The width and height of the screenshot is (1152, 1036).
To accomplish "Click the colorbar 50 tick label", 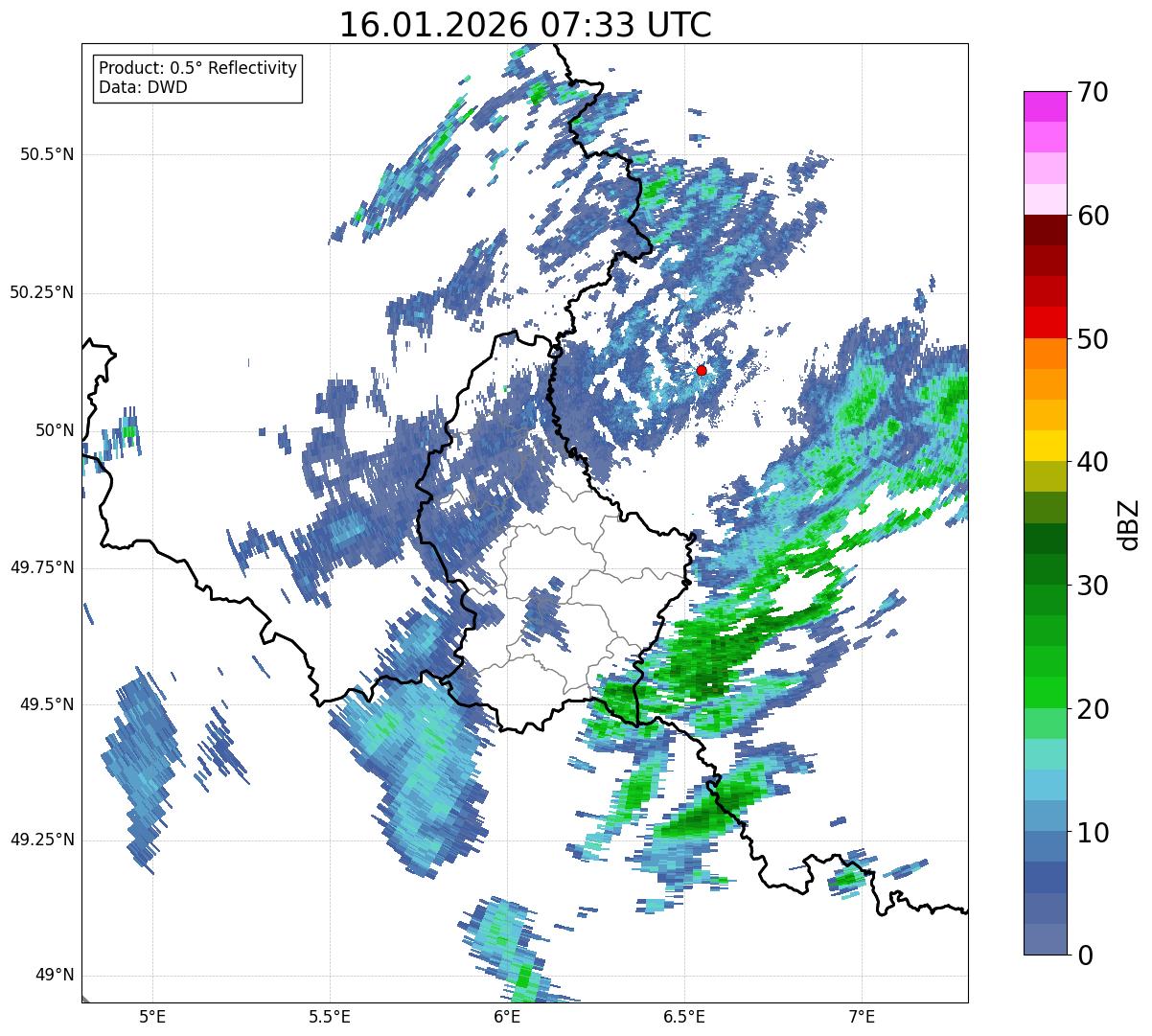I will pos(1093,339).
